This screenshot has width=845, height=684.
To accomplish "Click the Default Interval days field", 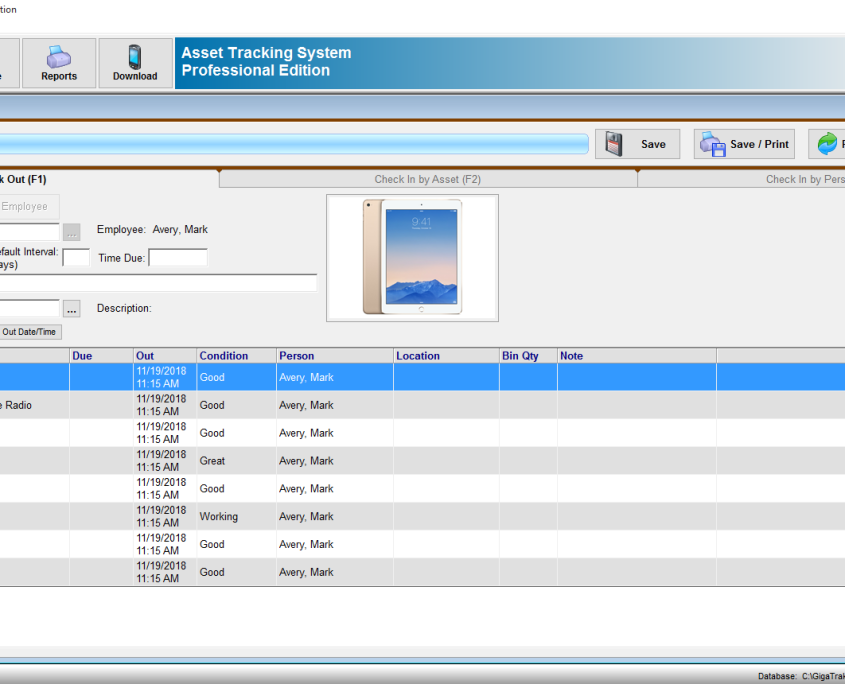I will click(x=76, y=258).
